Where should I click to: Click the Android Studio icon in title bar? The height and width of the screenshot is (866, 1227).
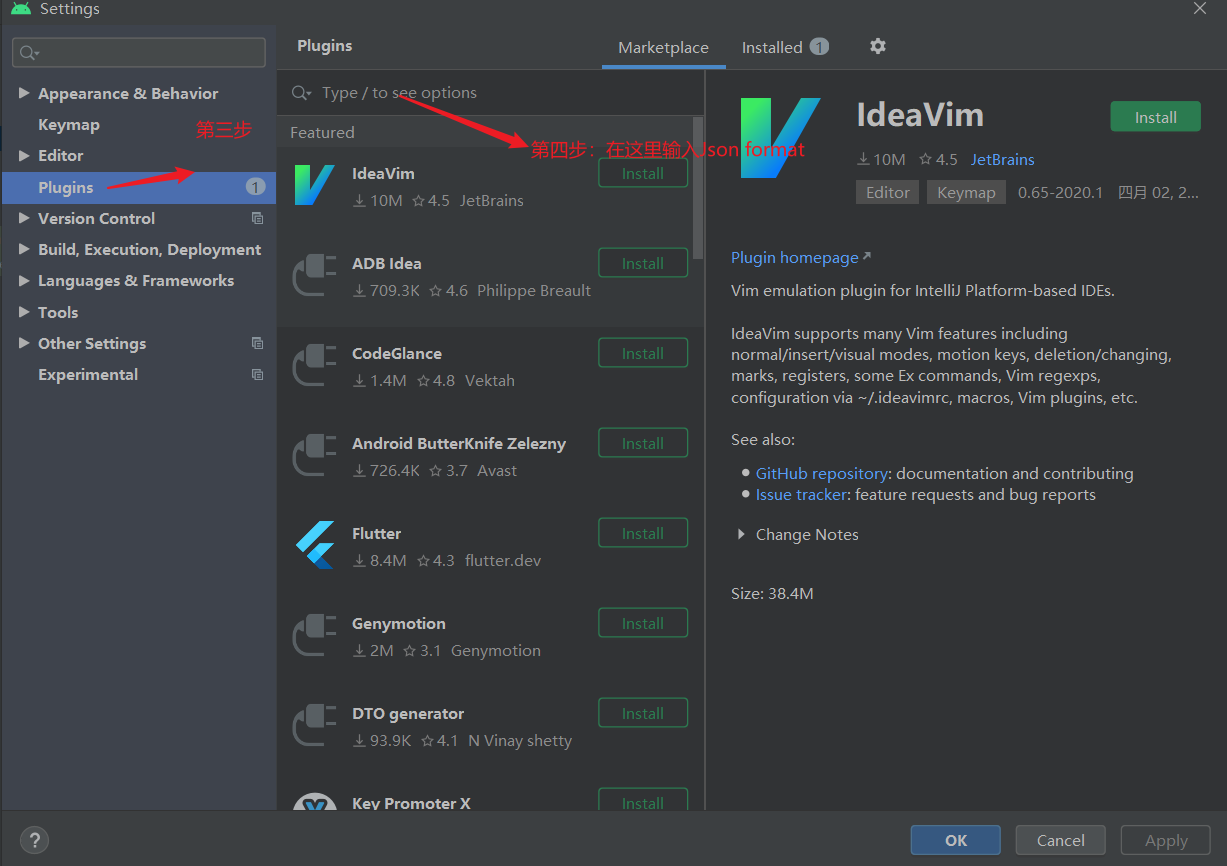[x=20, y=9]
